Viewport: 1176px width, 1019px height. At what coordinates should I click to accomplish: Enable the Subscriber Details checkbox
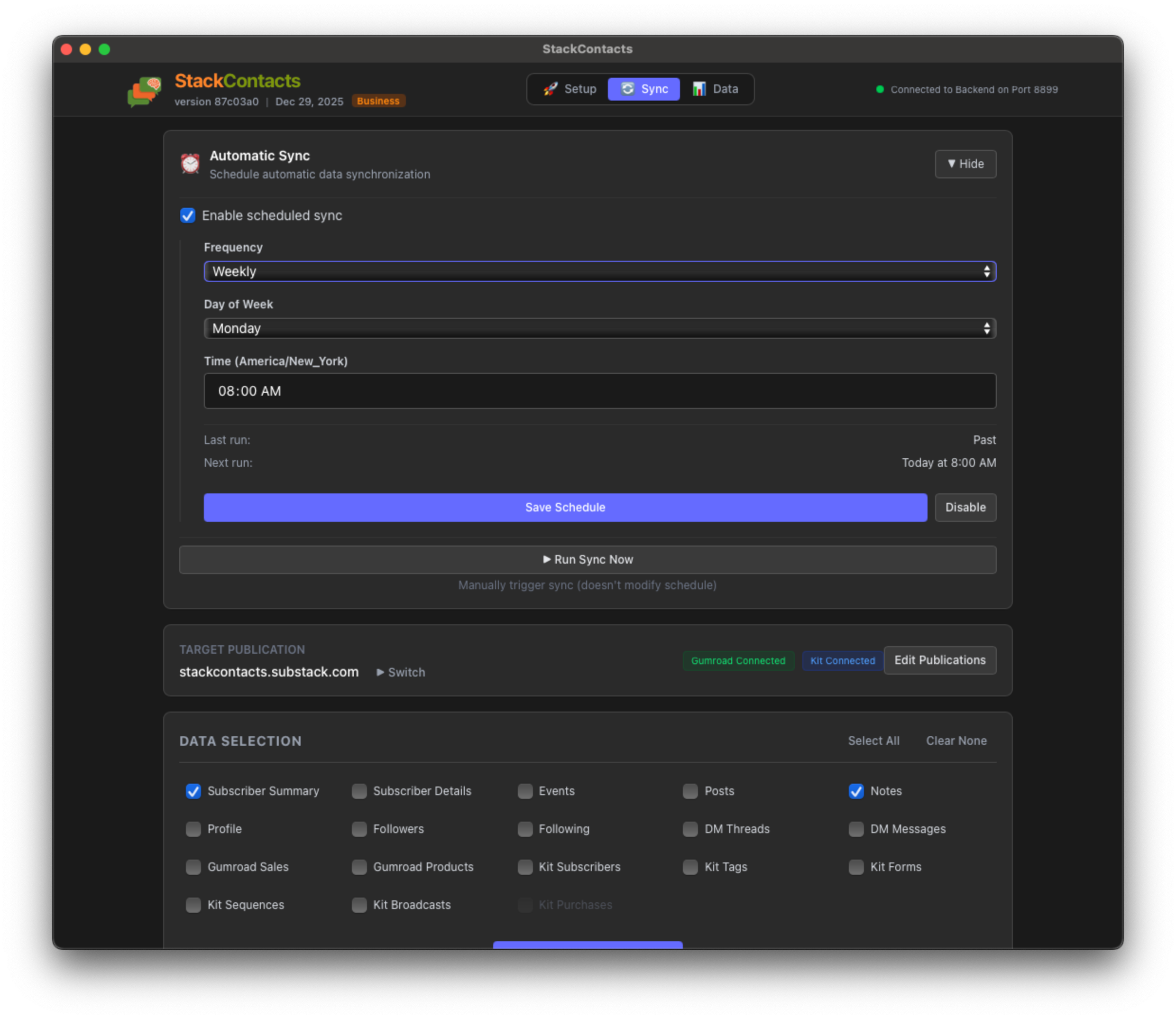click(358, 791)
